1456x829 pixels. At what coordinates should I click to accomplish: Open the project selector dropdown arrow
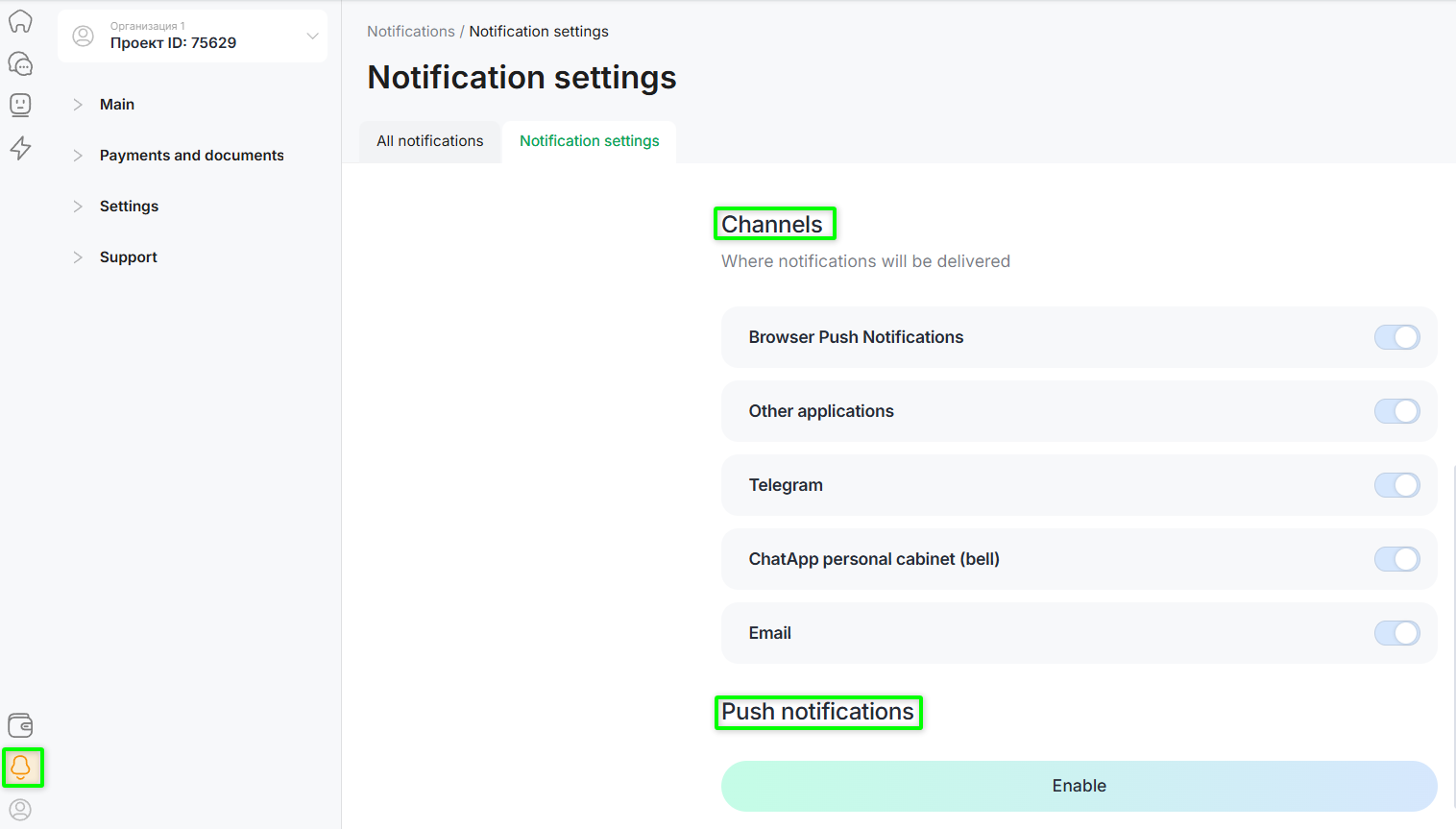[312, 37]
